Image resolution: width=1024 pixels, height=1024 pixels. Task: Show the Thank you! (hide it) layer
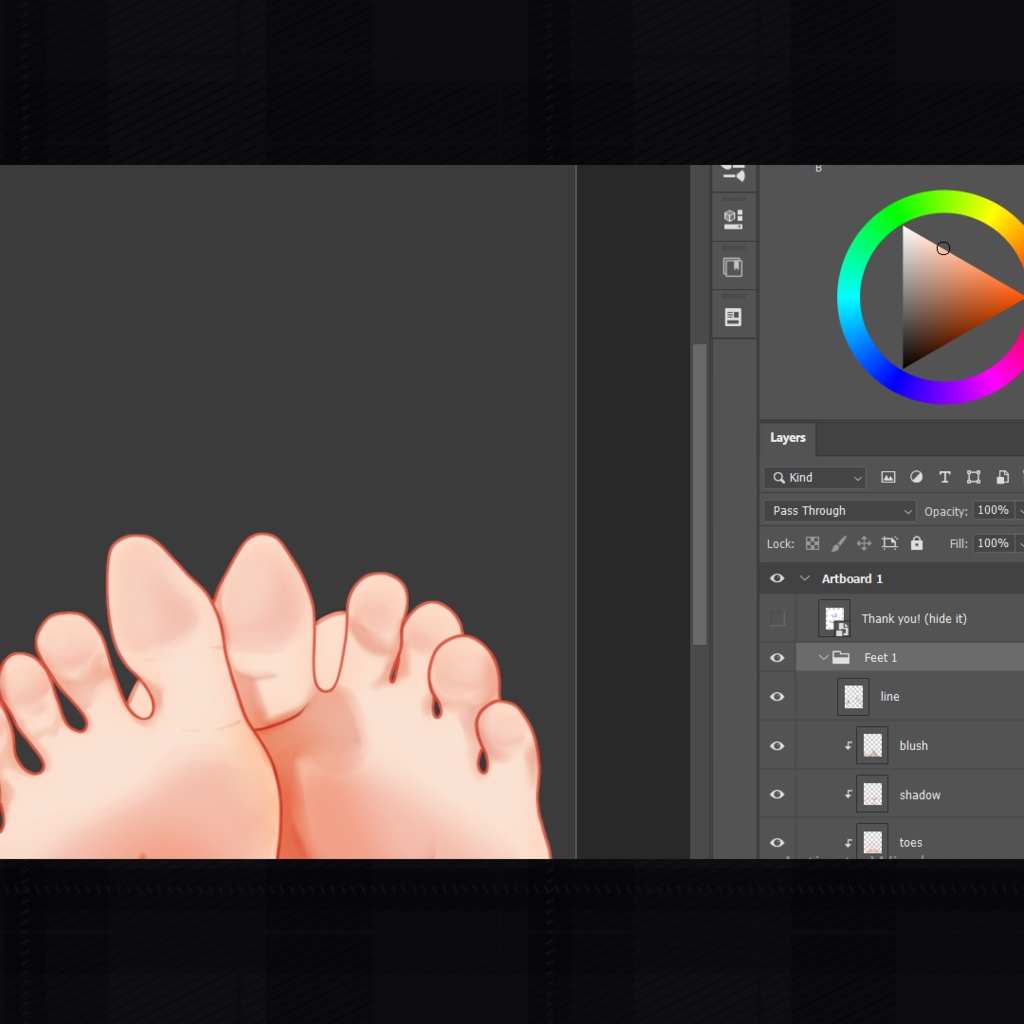pos(777,618)
